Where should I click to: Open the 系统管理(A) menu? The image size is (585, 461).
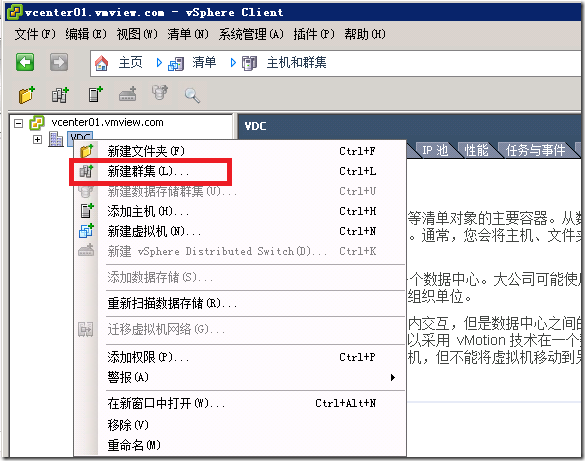point(251,34)
